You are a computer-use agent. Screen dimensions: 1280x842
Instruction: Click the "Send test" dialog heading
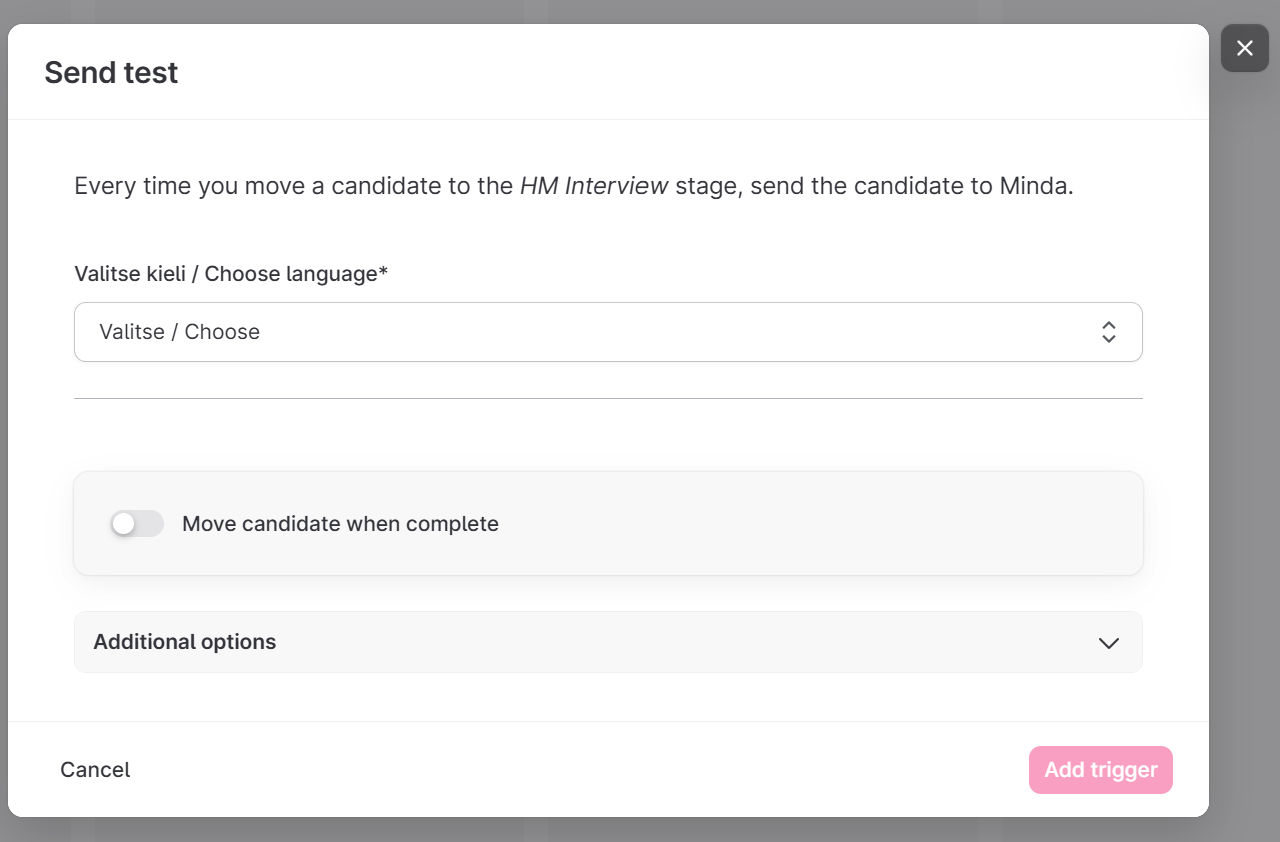tap(111, 73)
